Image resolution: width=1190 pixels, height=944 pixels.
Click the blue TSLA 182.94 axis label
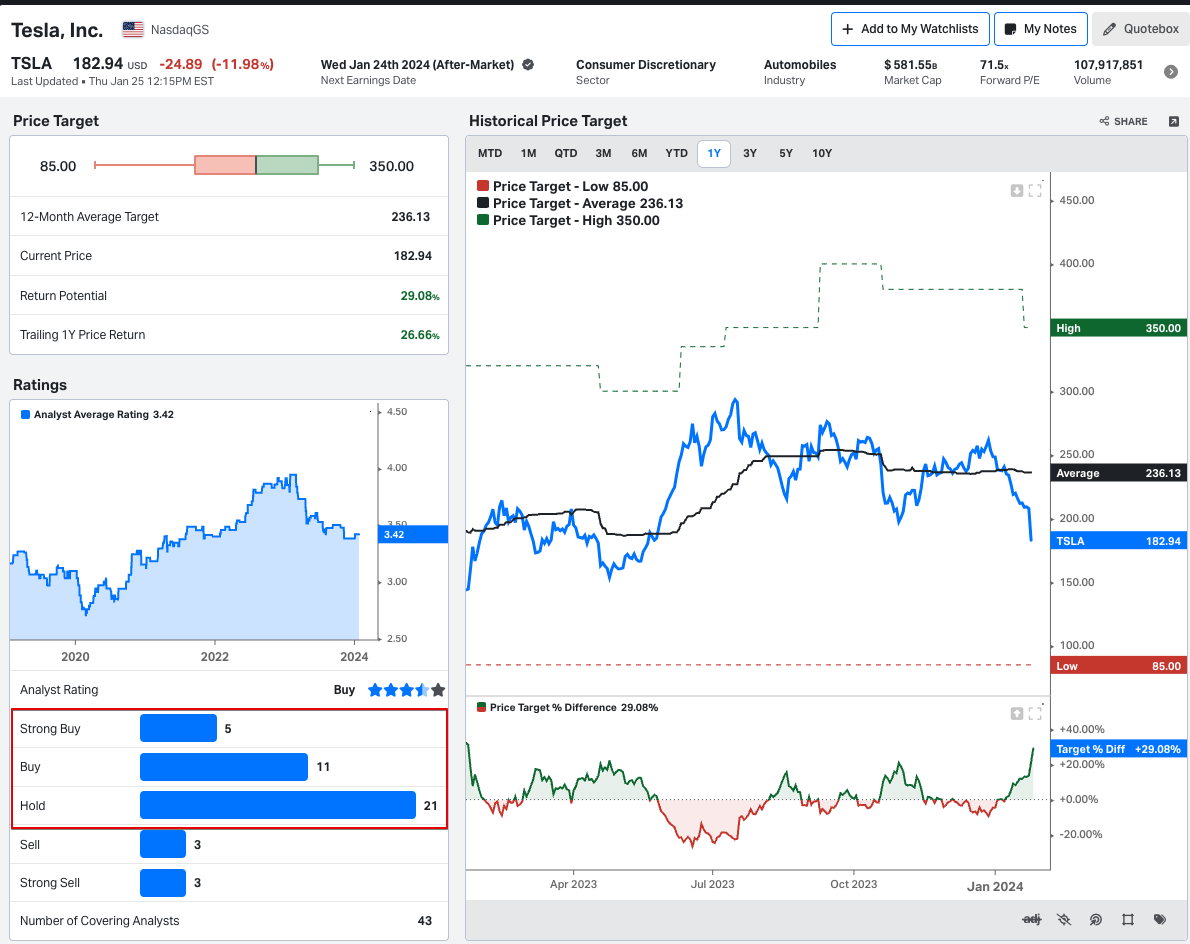click(1119, 541)
